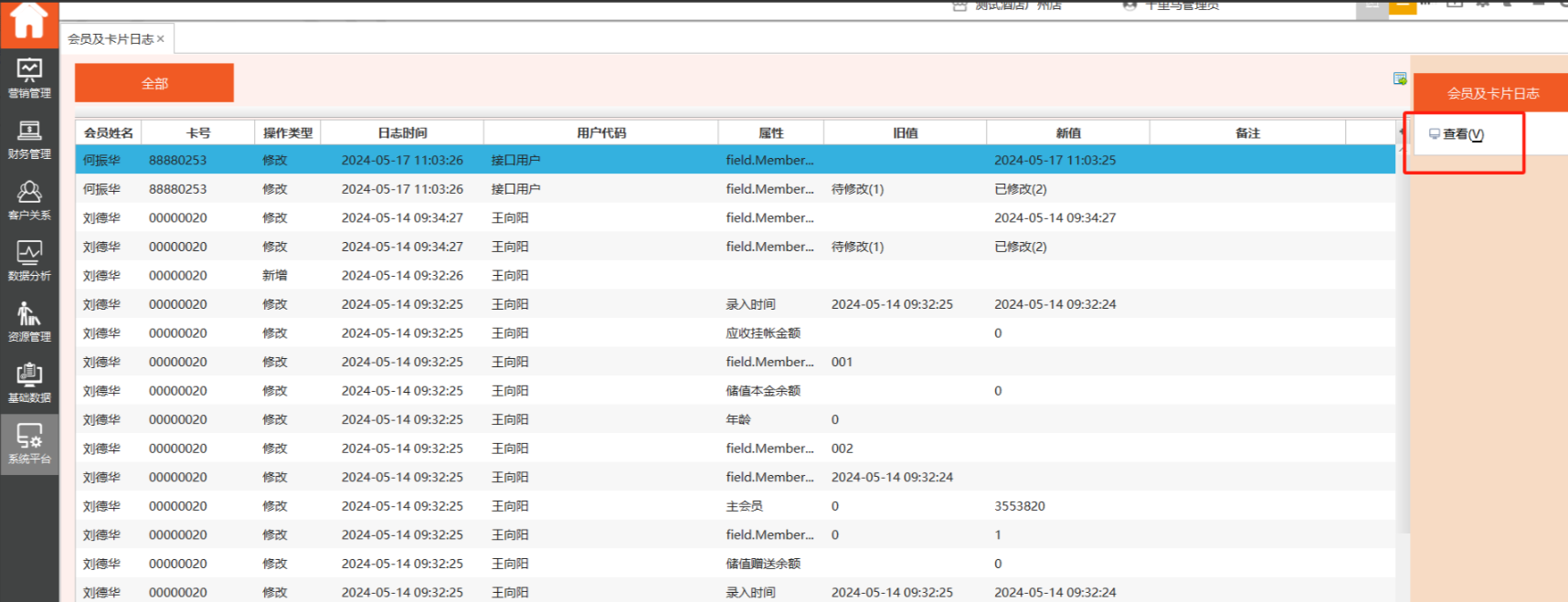
Task: Open 数据分析 data analysis module
Action: click(x=29, y=260)
